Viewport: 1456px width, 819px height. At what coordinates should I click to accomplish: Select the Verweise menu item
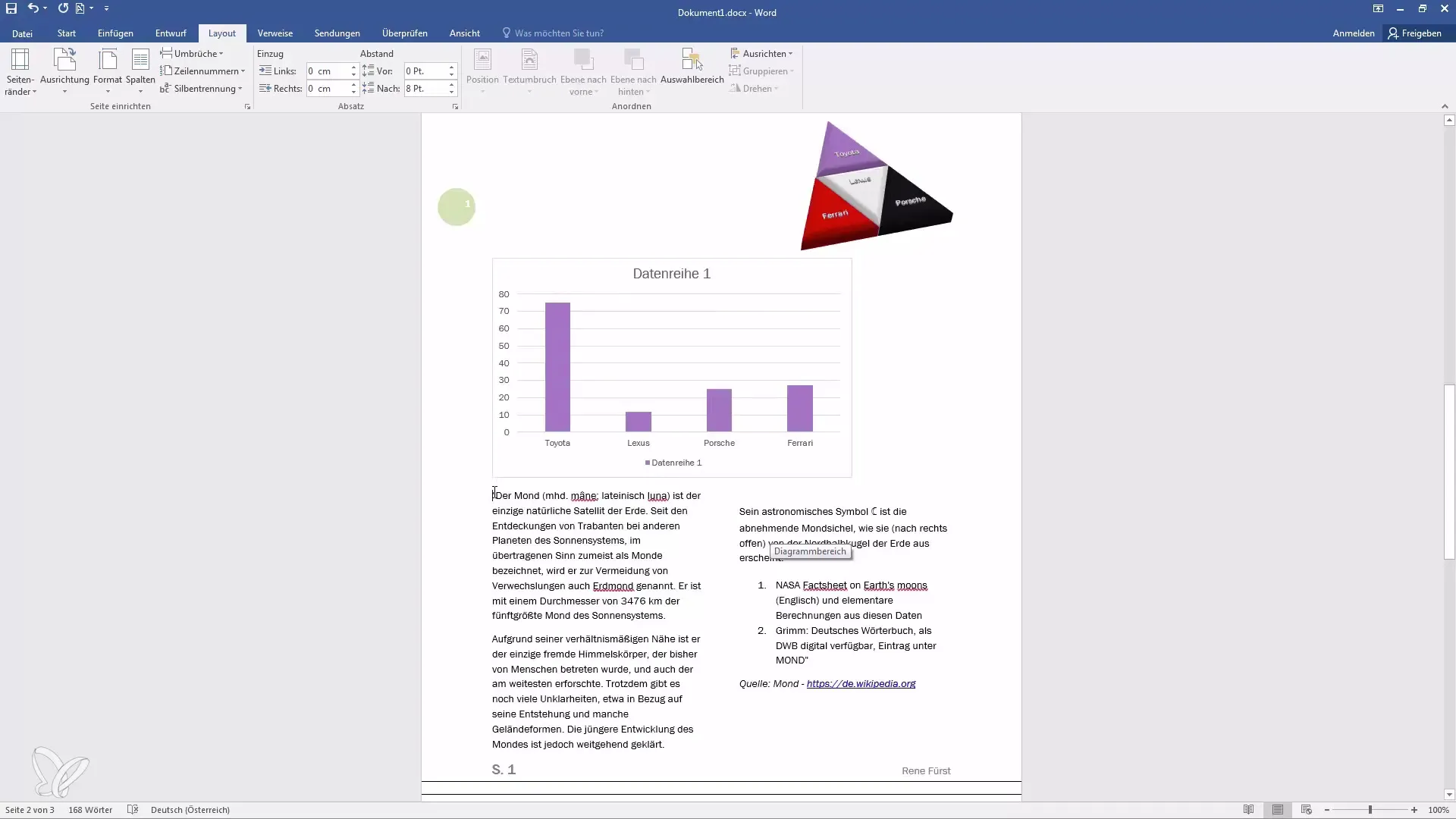(x=276, y=33)
